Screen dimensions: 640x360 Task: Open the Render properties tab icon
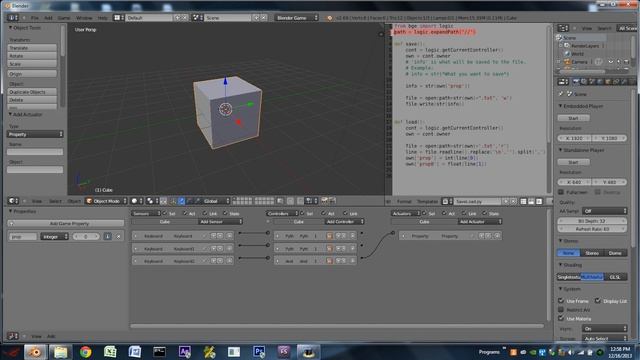(576, 82)
